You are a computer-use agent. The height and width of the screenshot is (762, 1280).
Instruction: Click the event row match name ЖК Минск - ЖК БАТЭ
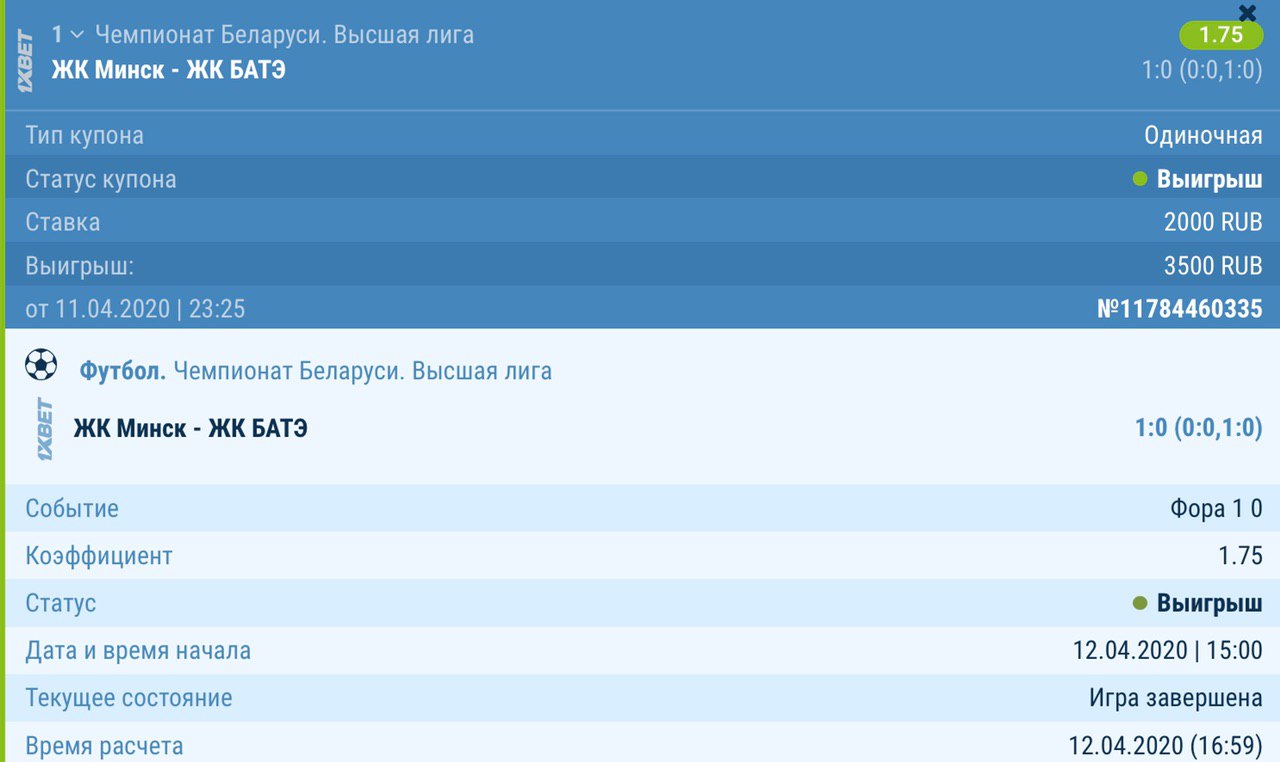pos(190,429)
